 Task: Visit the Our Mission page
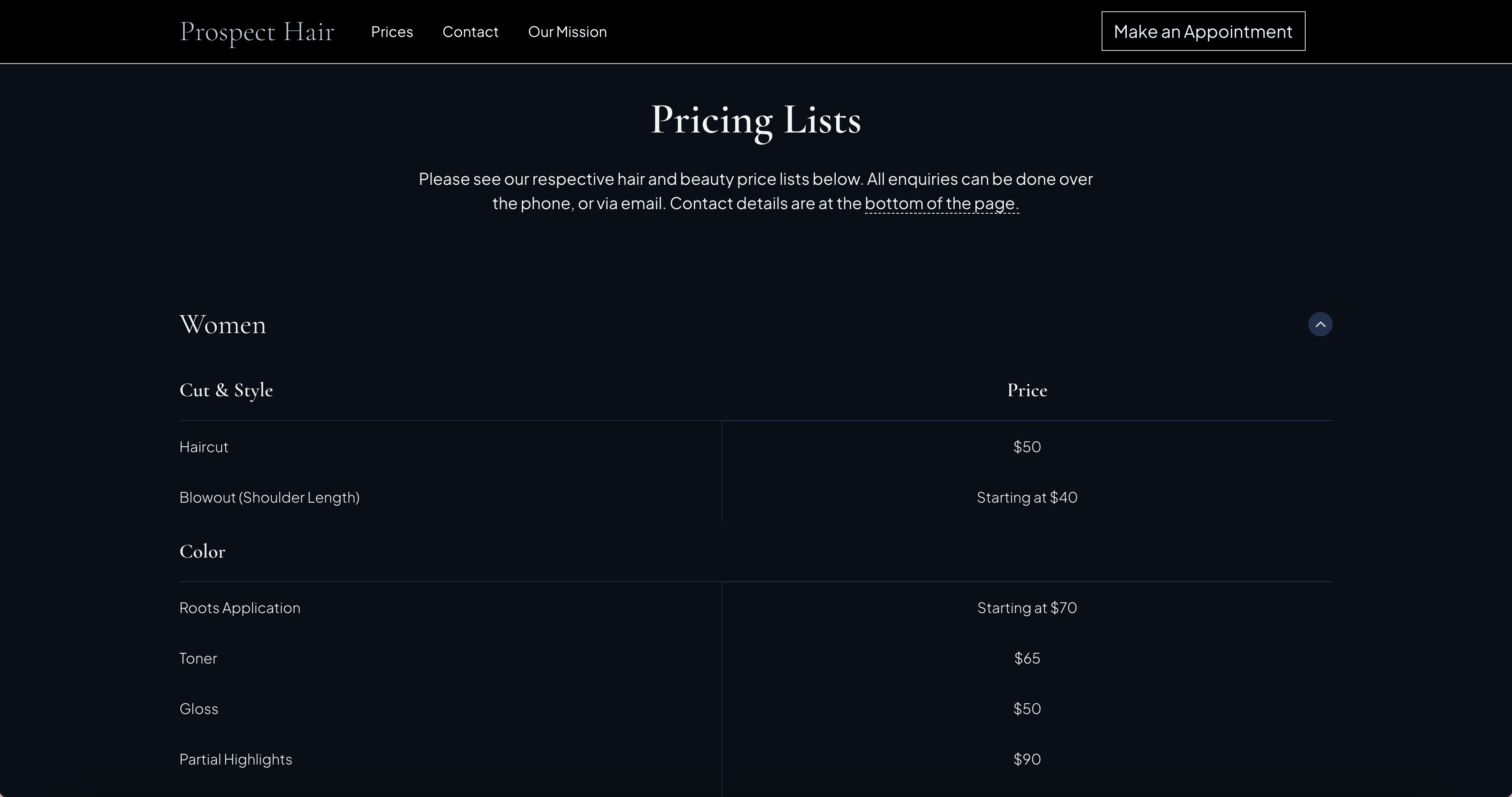567,32
